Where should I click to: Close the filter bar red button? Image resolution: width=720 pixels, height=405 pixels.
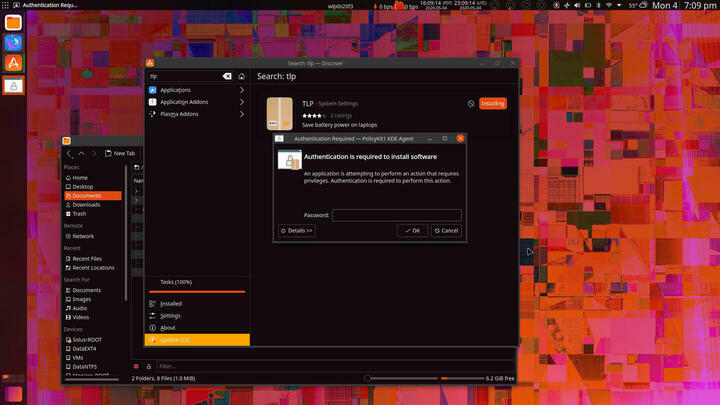click(136, 366)
